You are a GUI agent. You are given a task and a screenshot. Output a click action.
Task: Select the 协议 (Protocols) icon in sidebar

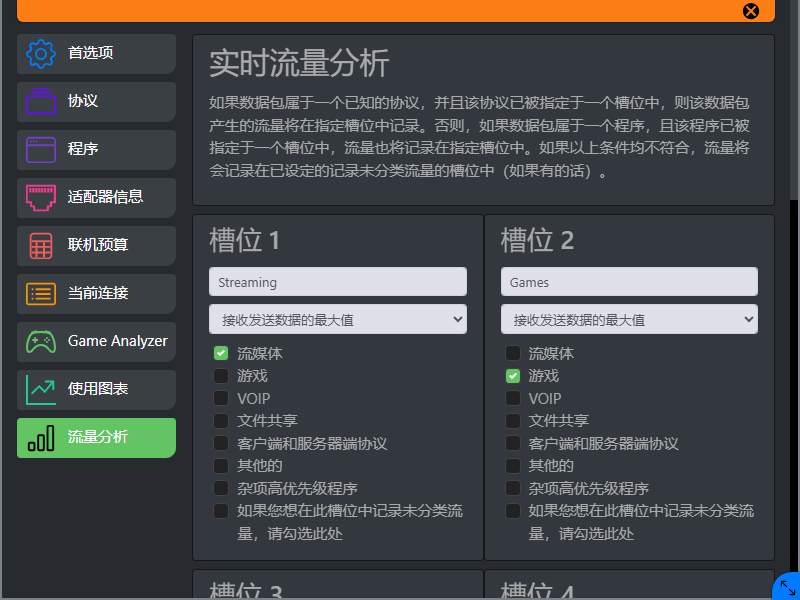41,101
